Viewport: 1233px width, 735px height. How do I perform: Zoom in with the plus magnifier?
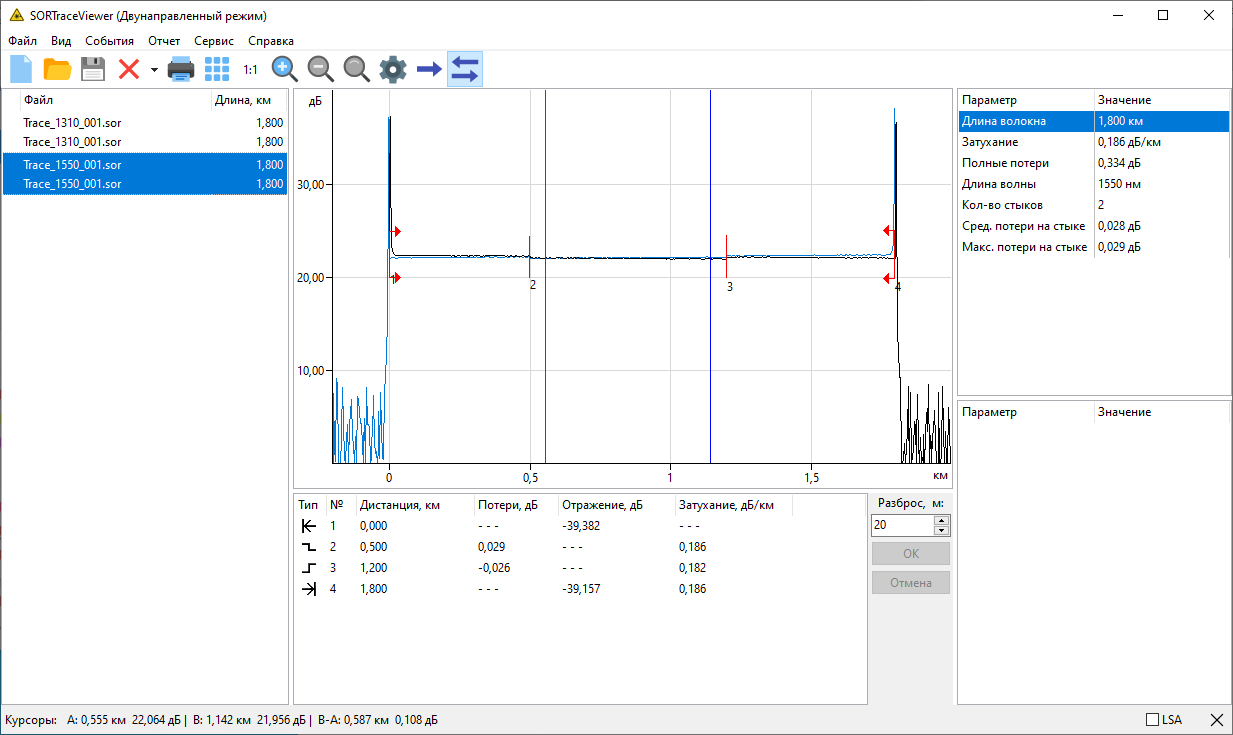285,69
